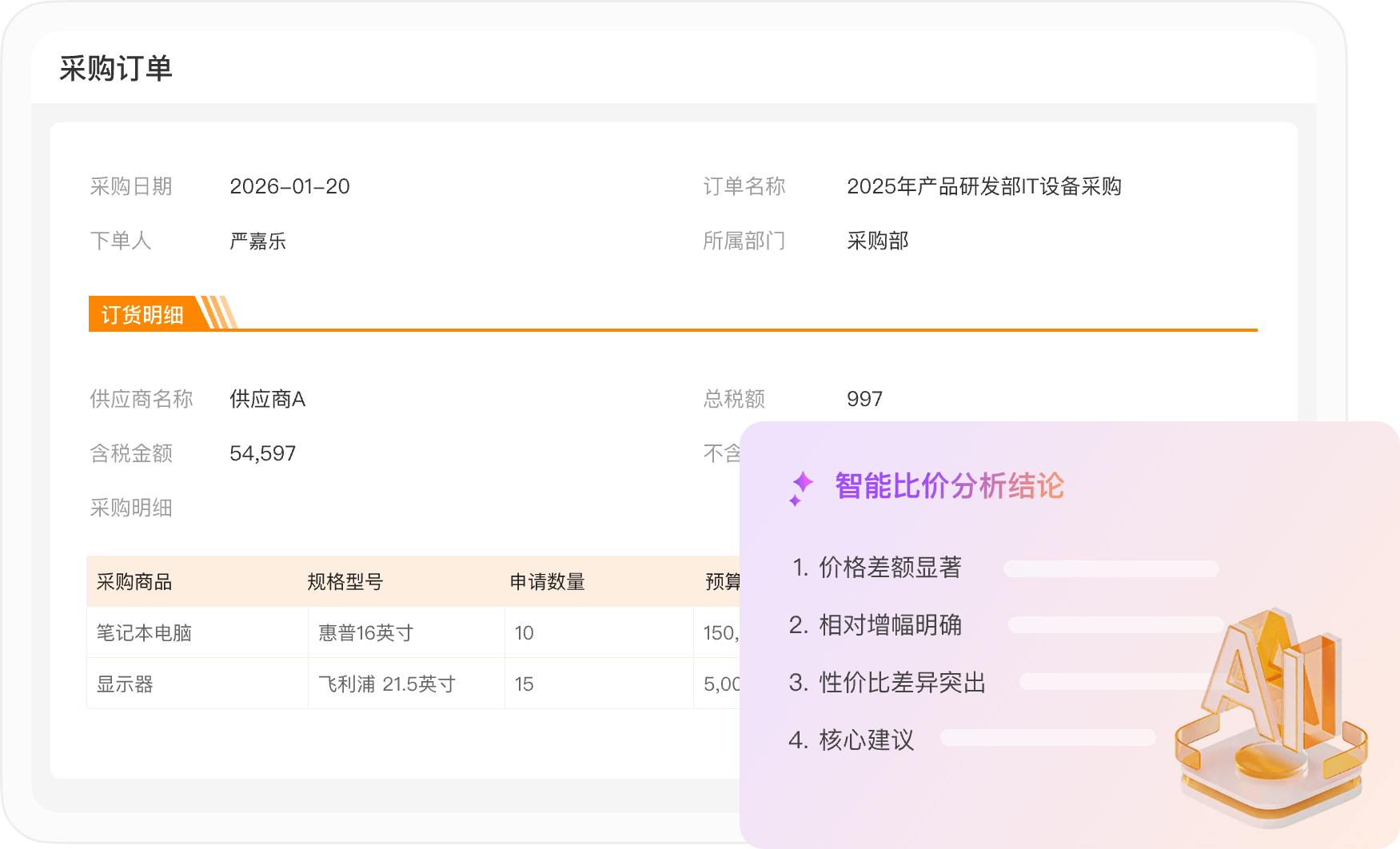Click the placeholder bar beside 价格差额显著
The width and height of the screenshot is (1400, 849).
click(x=1111, y=568)
